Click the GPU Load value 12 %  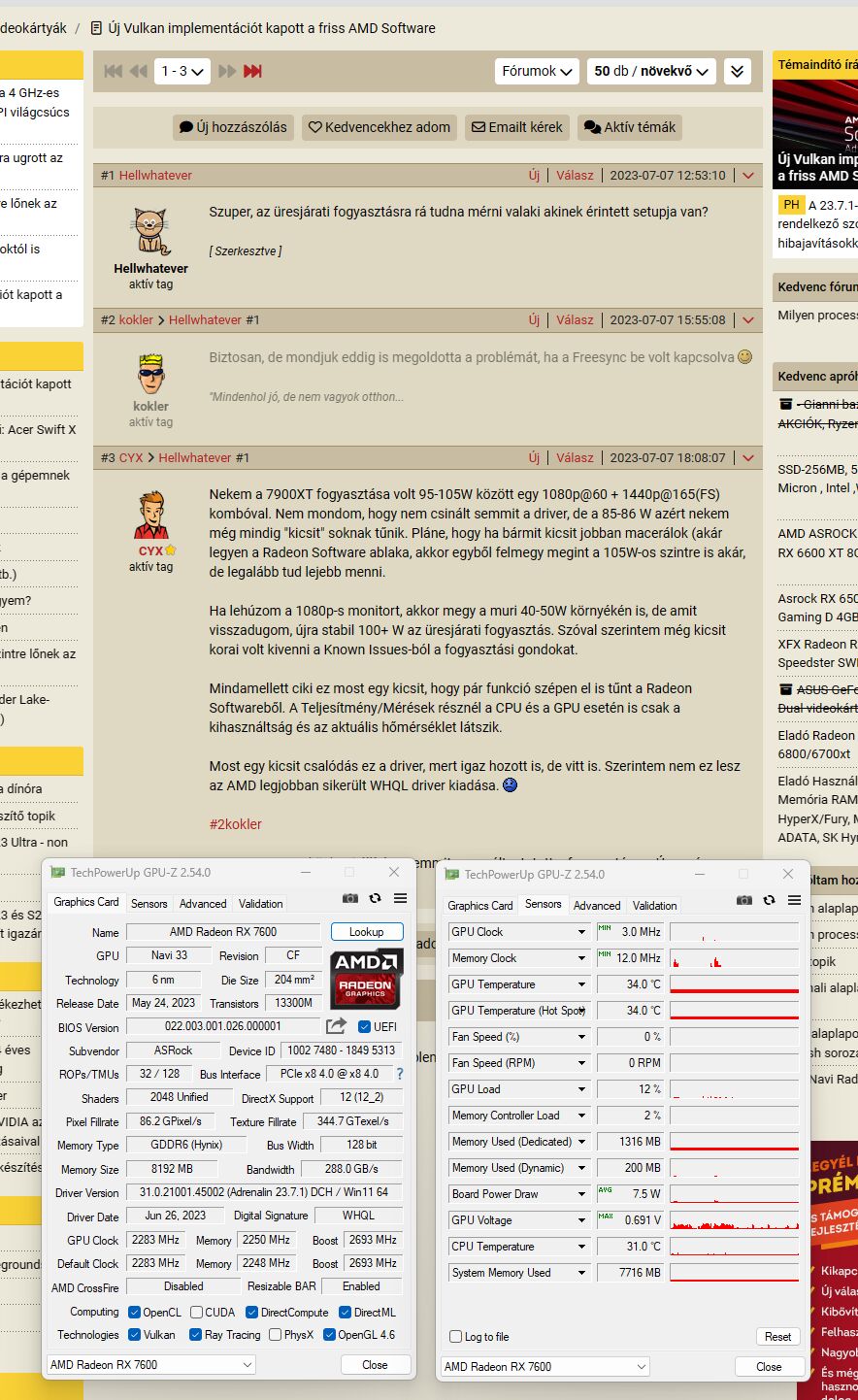[x=630, y=1088]
